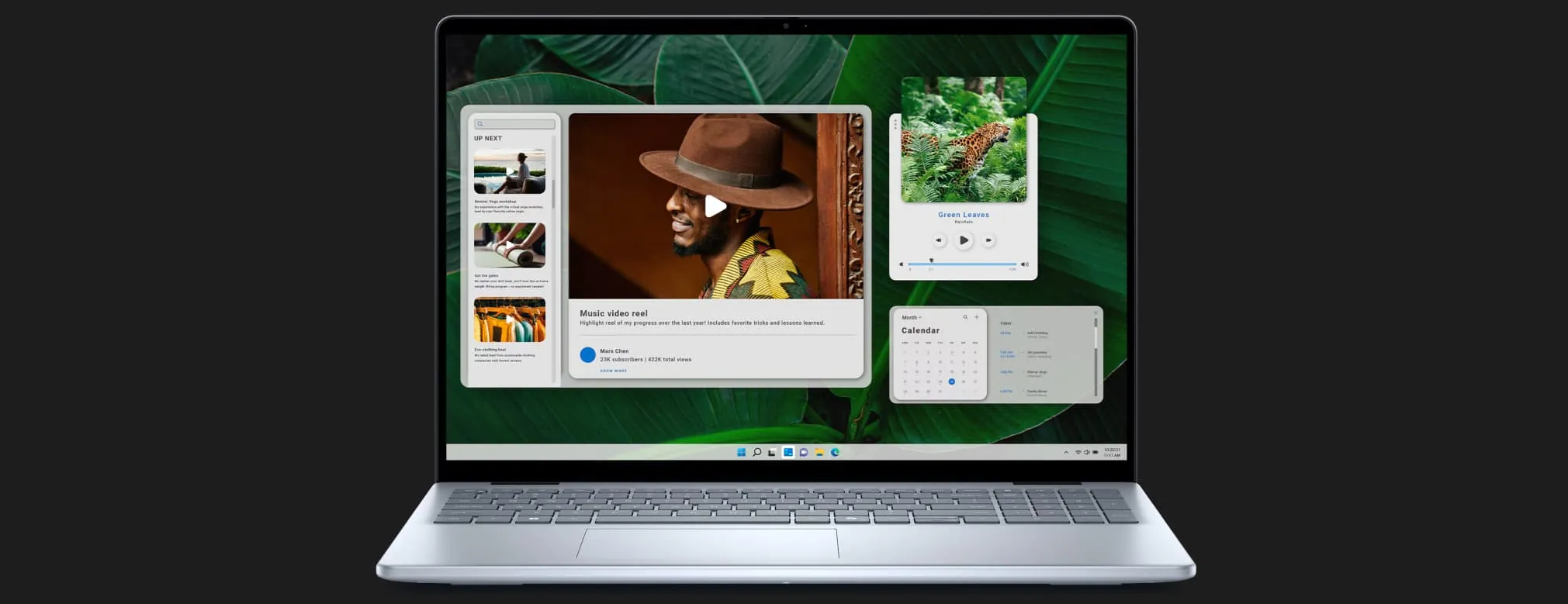The height and width of the screenshot is (604, 1568).
Task: Skip to the previous track
Action: coord(939,240)
